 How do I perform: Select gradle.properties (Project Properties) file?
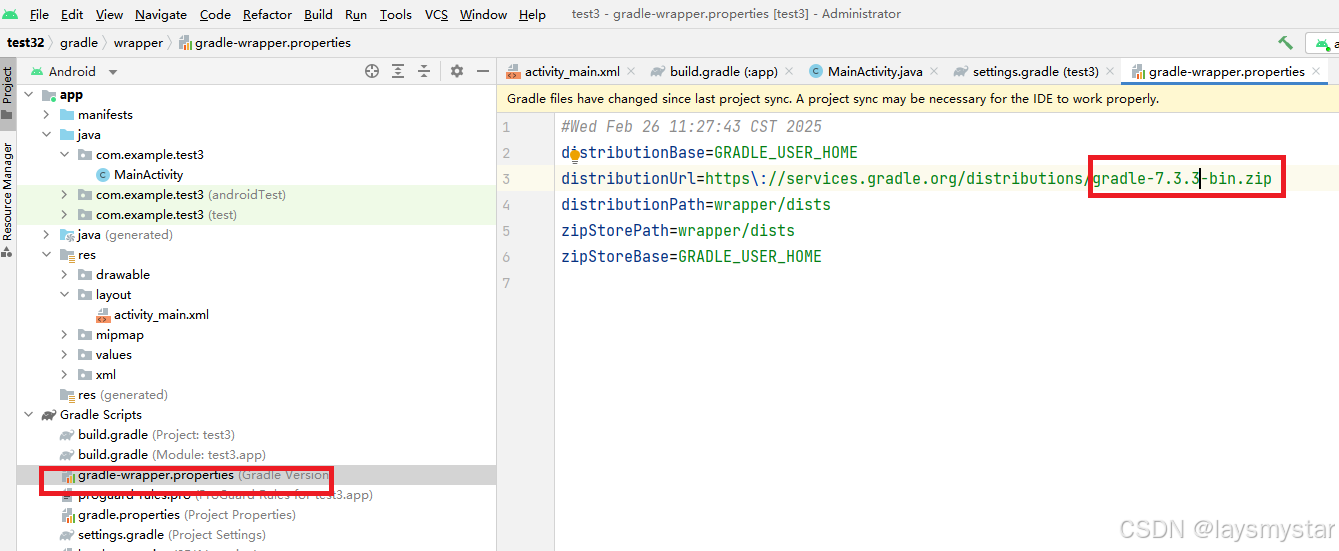pos(186,515)
